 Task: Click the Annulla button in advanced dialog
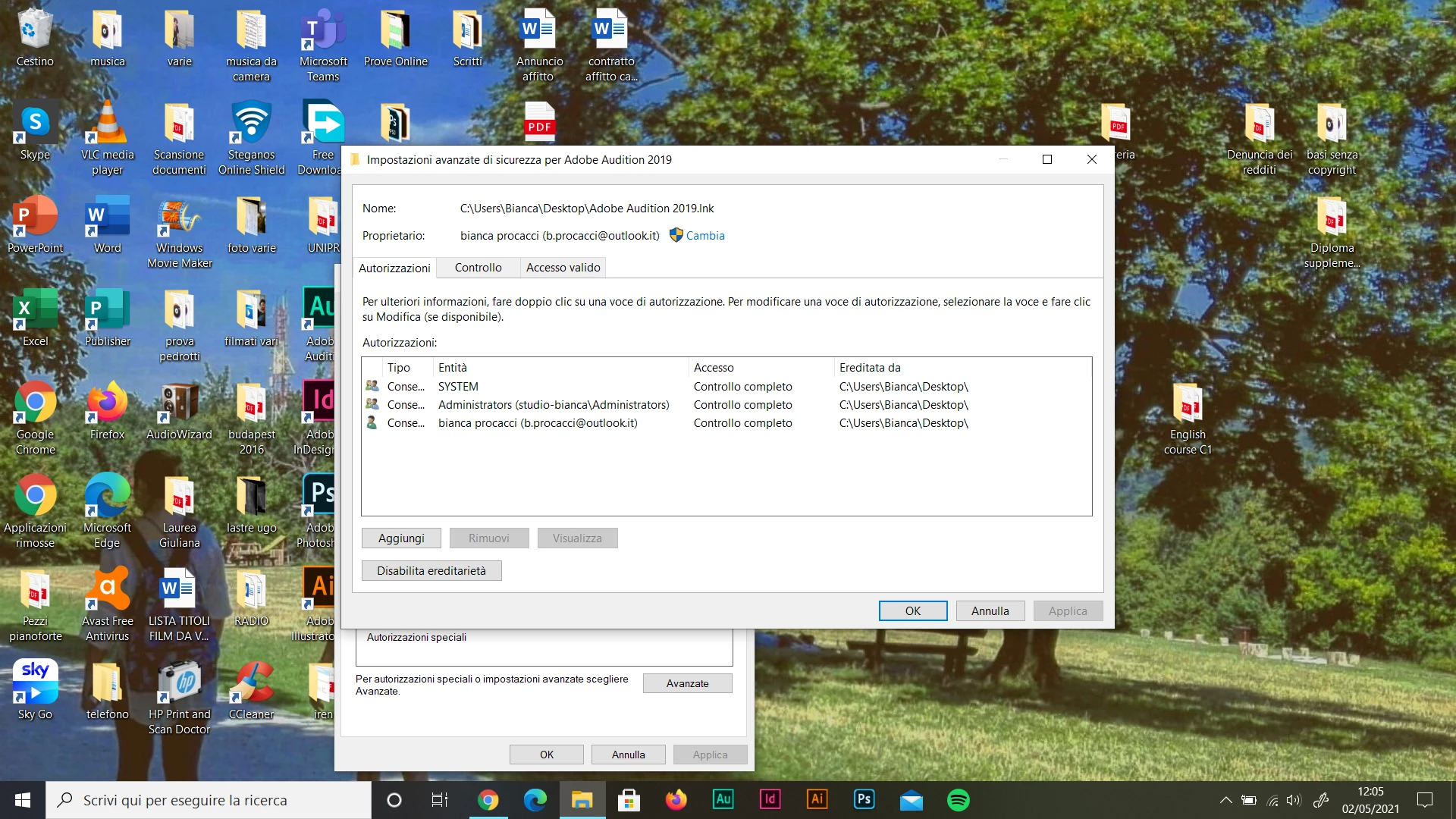pyautogui.click(x=990, y=611)
